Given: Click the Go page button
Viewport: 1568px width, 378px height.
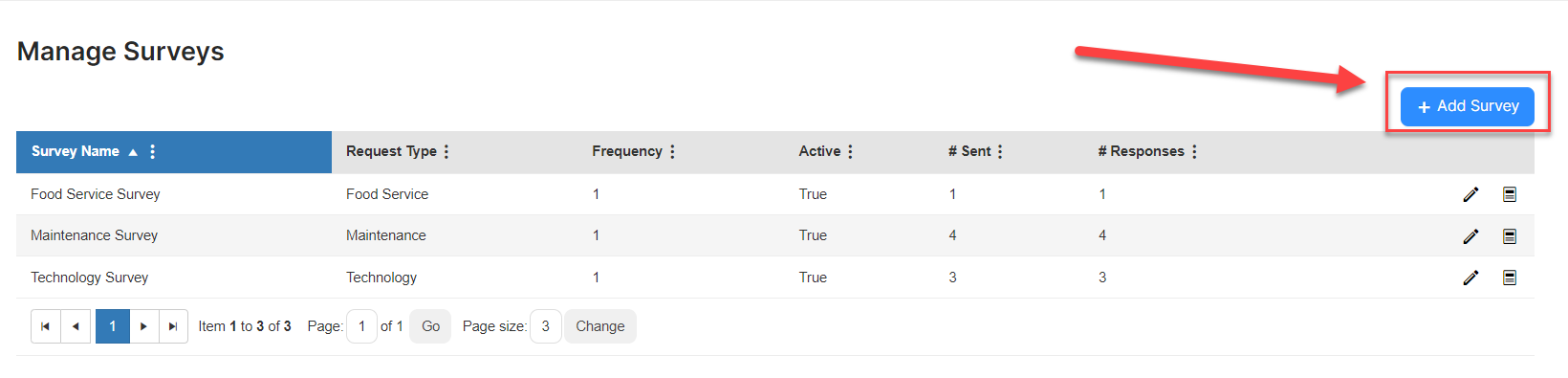Looking at the screenshot, I should tap(431, 326).
